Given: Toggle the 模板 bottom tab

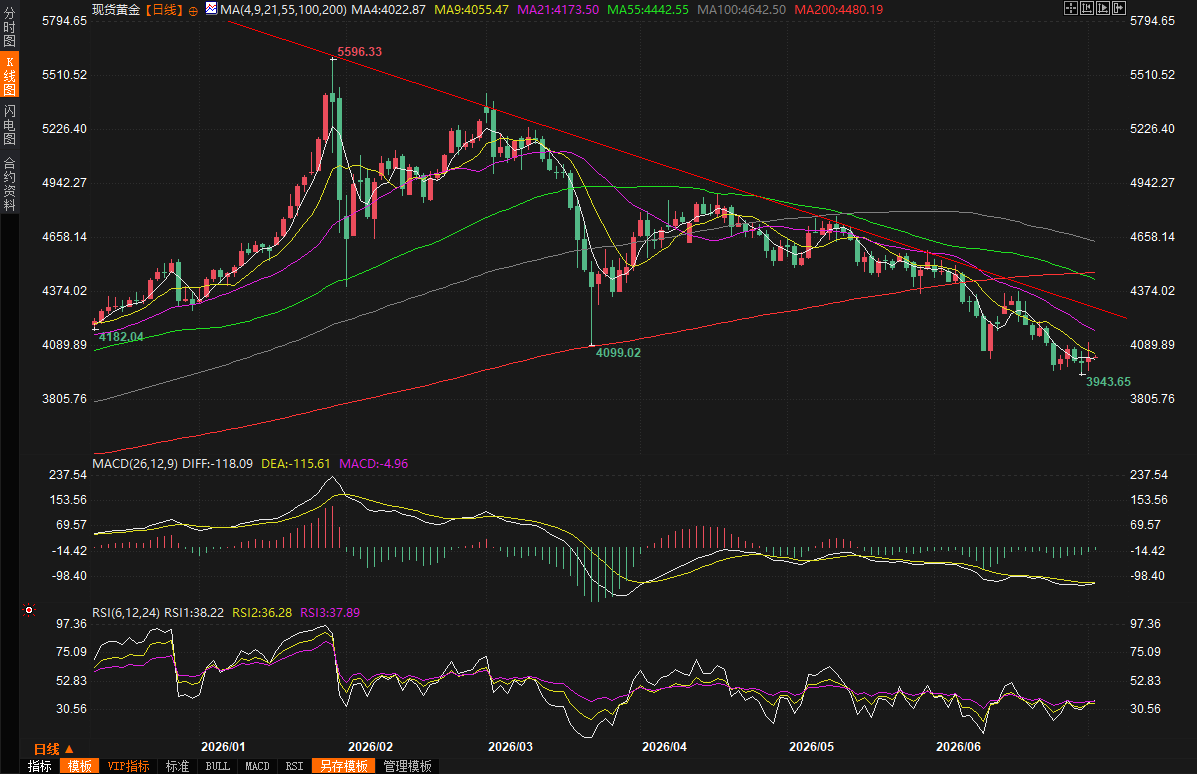Looking at the screenshot, I should pyautogui.click(x=79, y=766).
